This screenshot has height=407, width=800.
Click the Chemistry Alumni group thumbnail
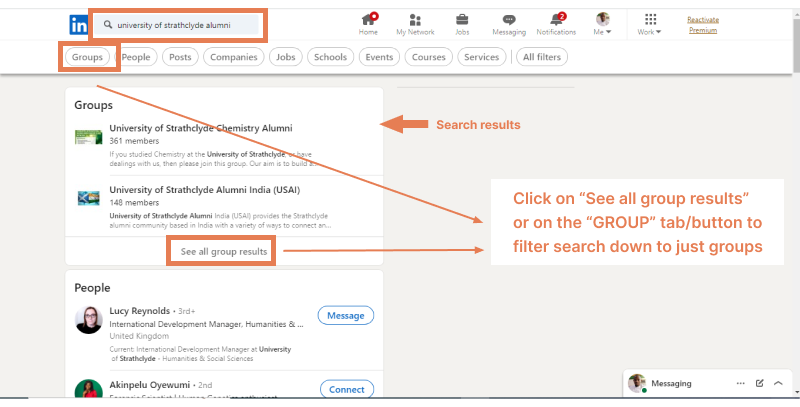88,137
